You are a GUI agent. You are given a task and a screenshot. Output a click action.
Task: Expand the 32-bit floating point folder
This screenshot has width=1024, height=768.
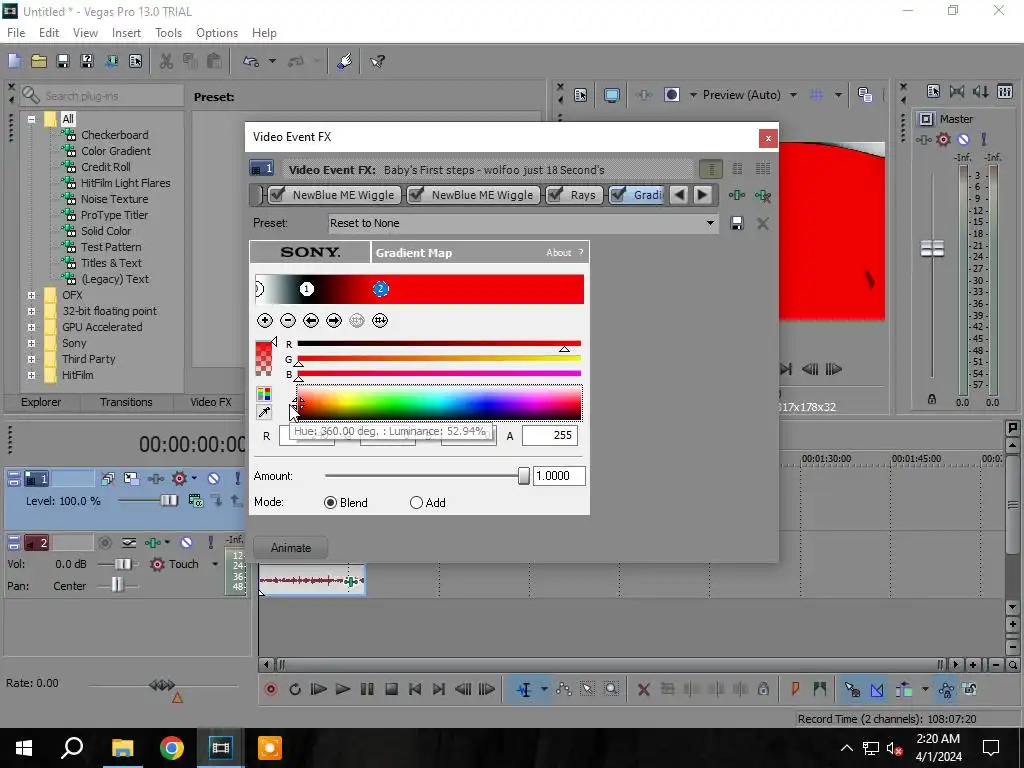click(x=31, y=312)
